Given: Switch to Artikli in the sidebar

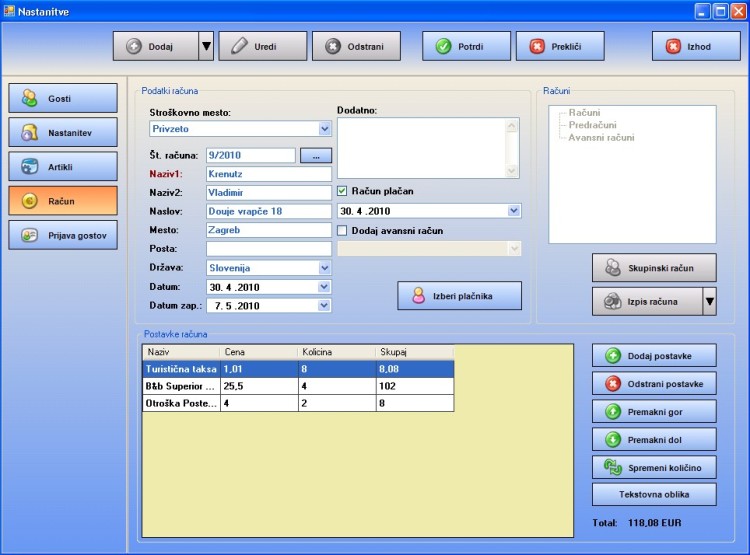Looking at the screenshot, I should 64,166.
